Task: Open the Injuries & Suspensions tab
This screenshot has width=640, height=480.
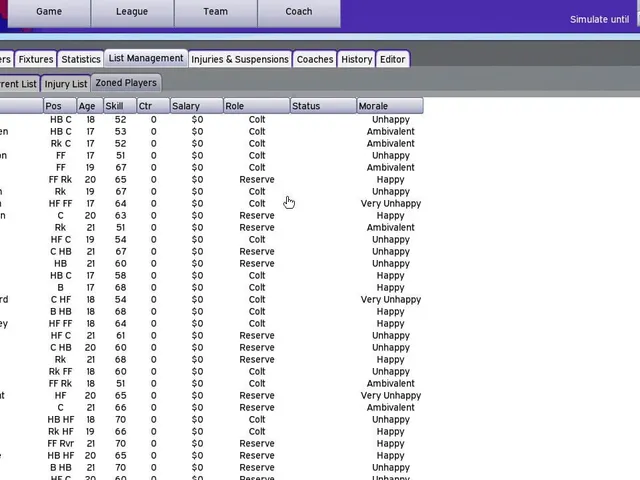Action: [240, 59]
